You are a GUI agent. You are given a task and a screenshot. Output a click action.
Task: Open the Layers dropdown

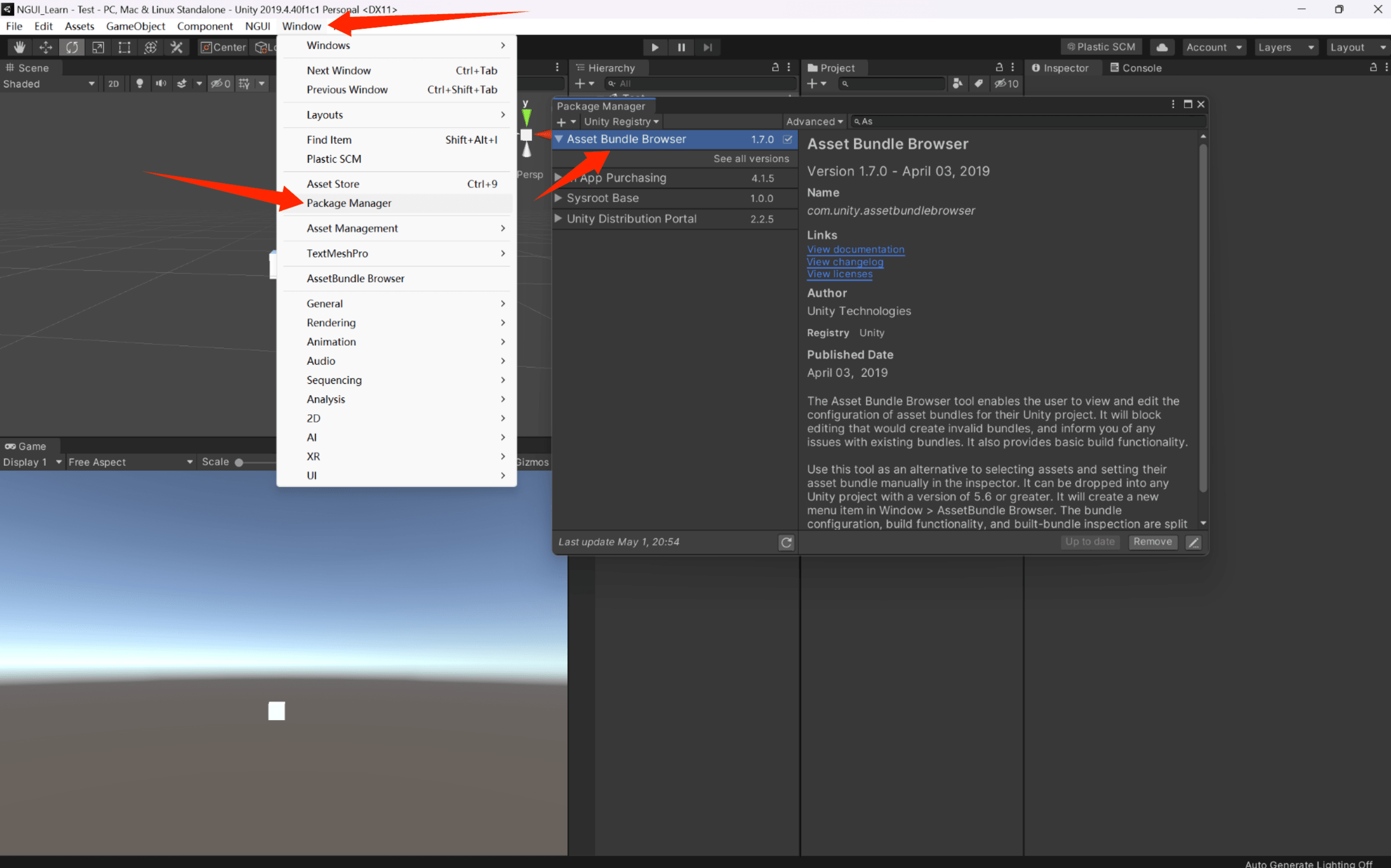1286,47
